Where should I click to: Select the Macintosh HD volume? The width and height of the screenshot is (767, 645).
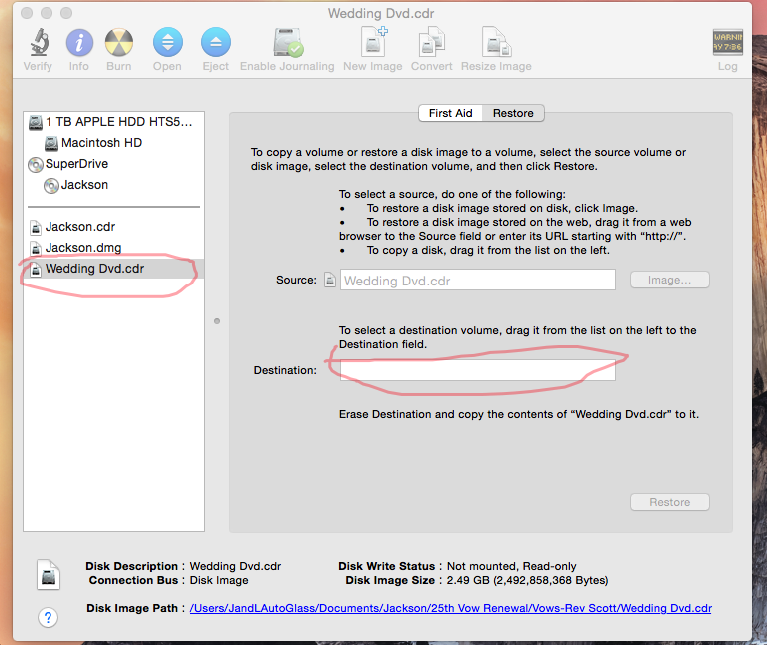(114, 143)
